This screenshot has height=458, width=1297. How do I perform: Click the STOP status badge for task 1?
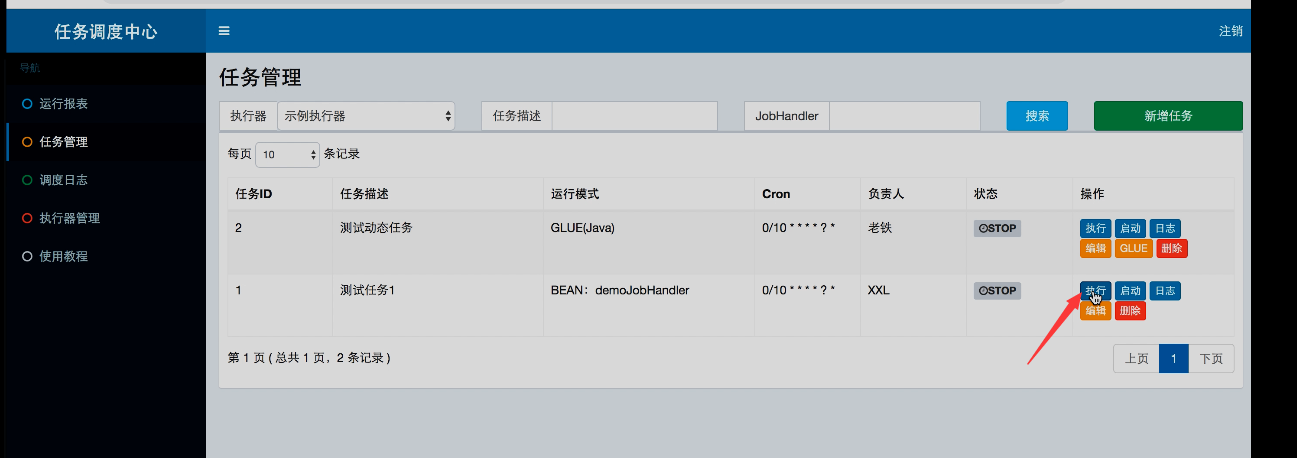click(997, 290)
